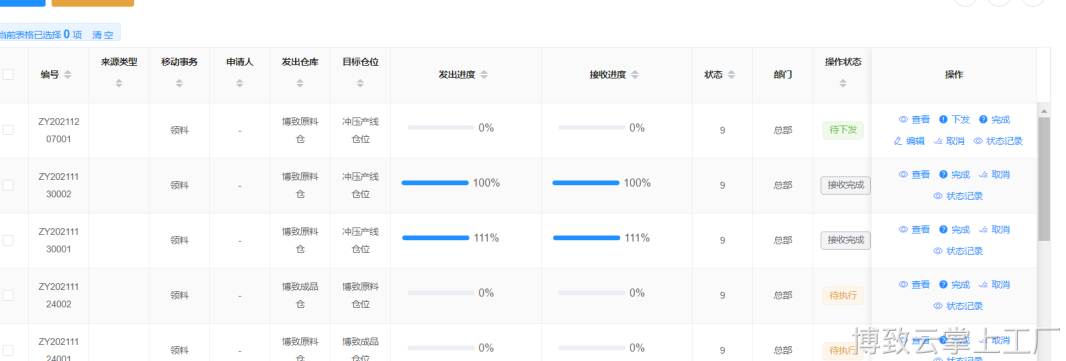This screenshot has width=1066, height=361.
Task: Click 完成 for order ZY20211130002
Action: click(x=955, y=175)
